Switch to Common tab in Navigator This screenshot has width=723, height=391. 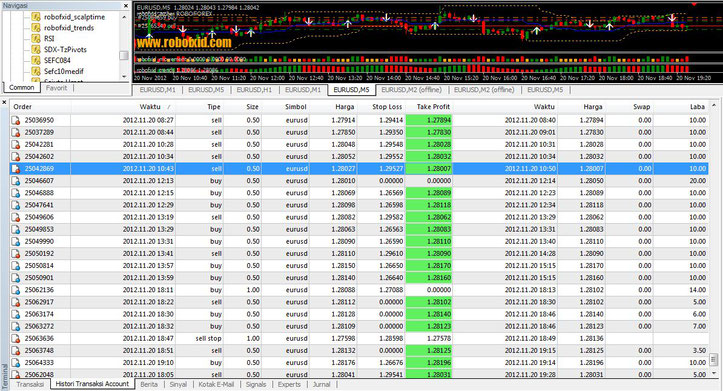[x=21, y=88]
